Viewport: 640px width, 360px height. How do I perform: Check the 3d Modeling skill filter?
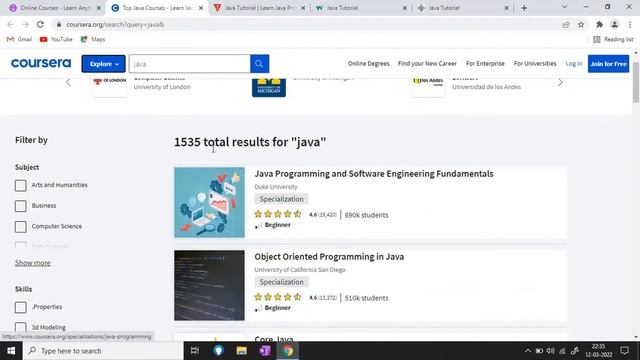21,327
